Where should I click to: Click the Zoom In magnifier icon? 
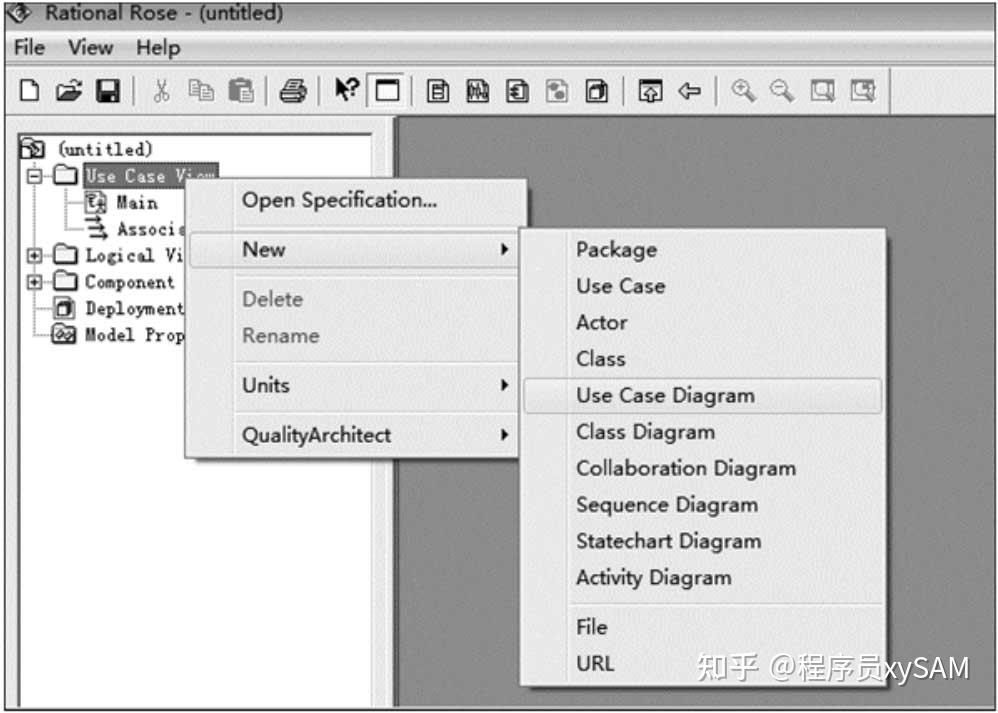click(x=742, y=91)
